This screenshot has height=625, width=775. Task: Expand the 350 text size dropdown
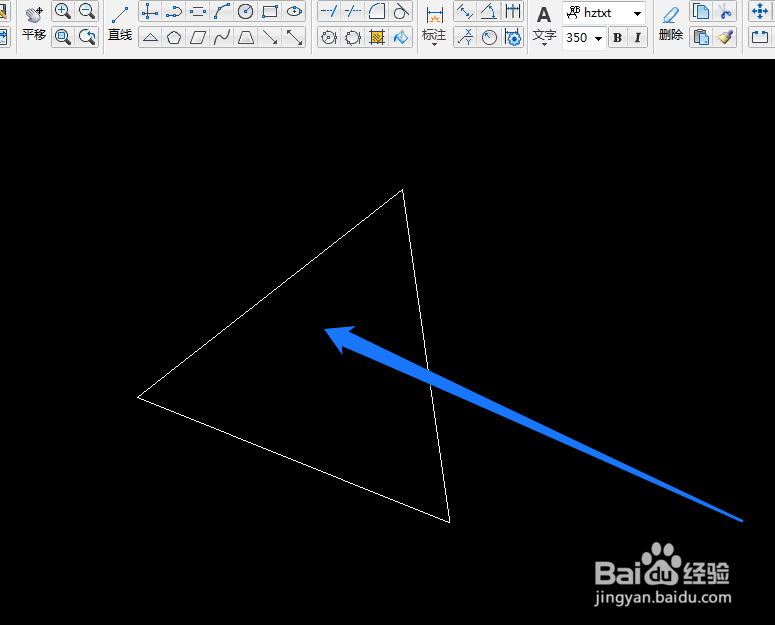click(x=599, y=38)
